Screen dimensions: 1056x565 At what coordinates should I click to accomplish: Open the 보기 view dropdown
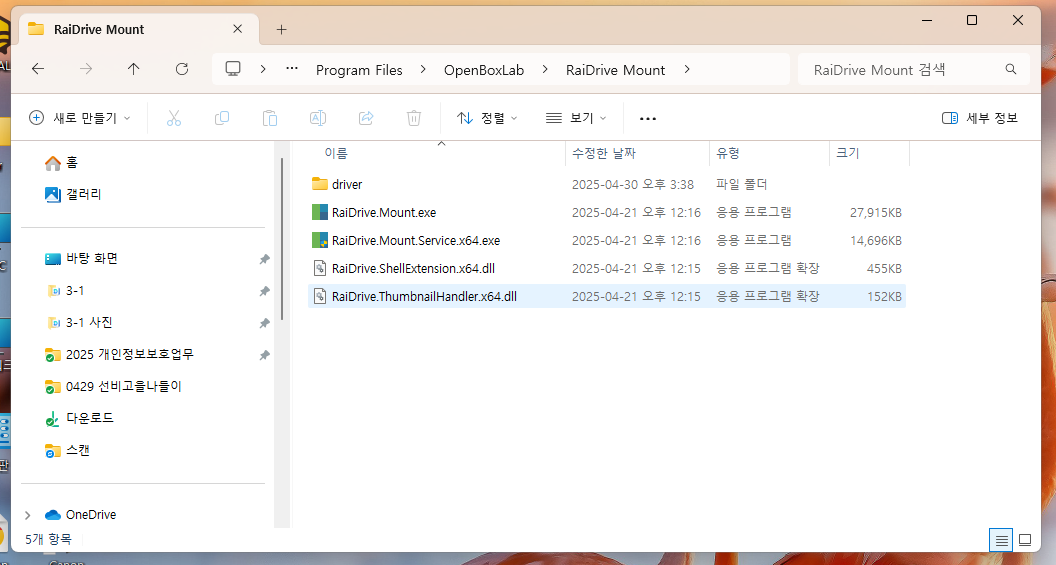(576, 118)
